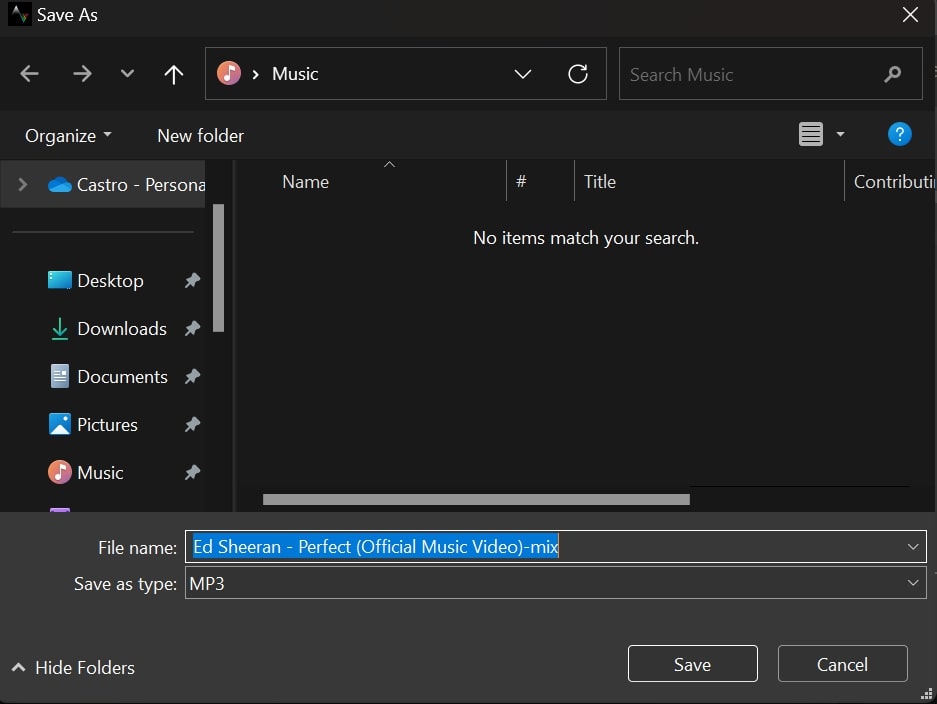Open the Organize menu
This screenshot has height=704, width=937.
(68, 136)
